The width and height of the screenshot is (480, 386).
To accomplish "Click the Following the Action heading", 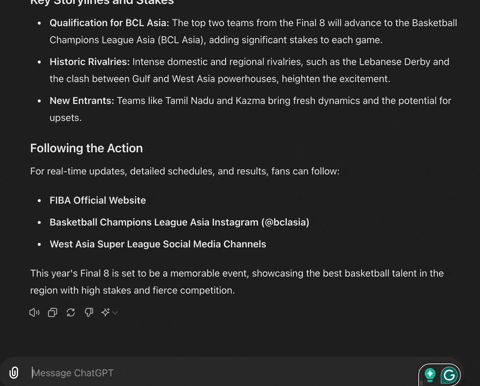I will click(x=86, y=148).
